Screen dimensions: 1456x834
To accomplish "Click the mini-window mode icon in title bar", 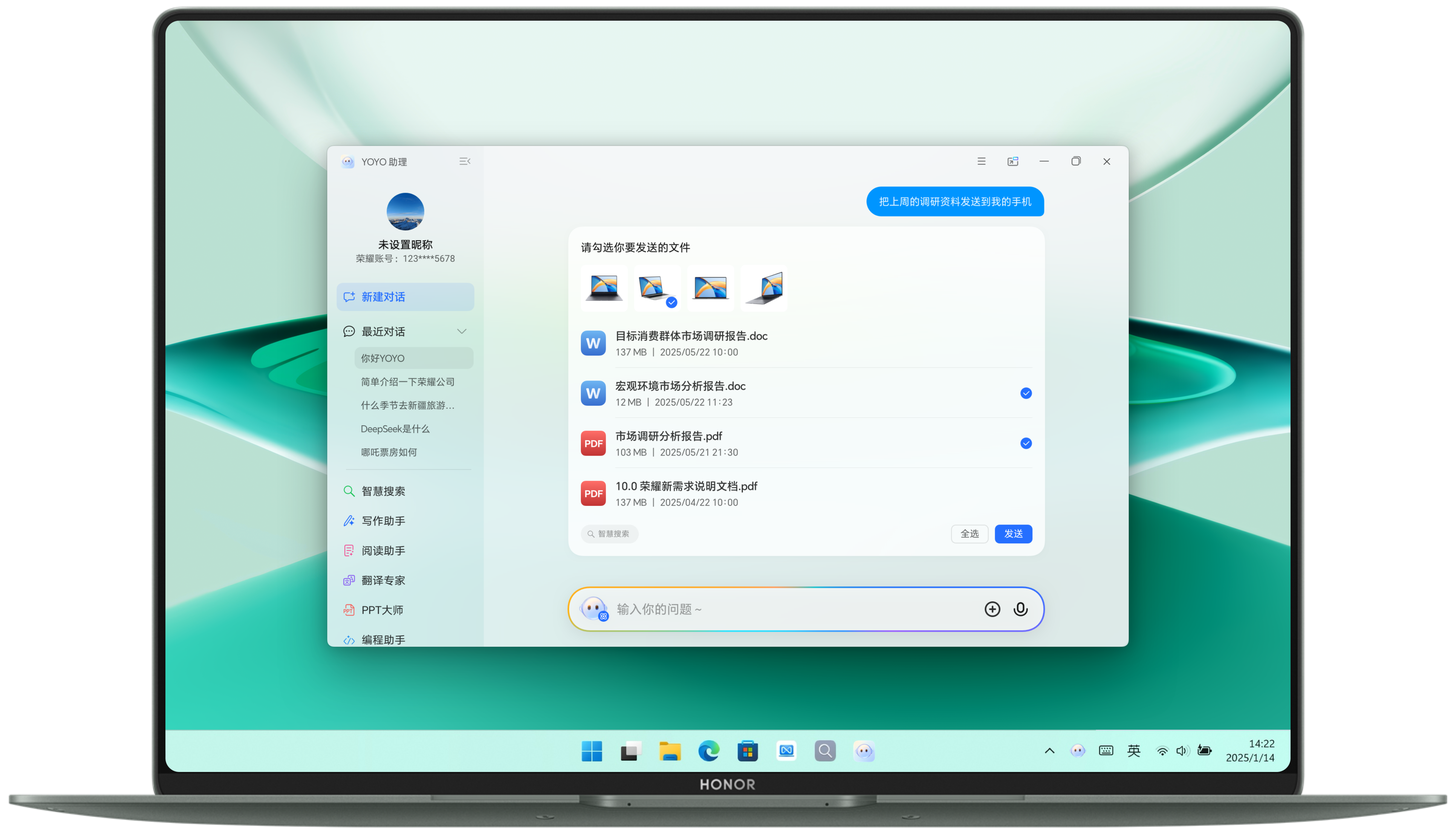I will pos(1013,162).
